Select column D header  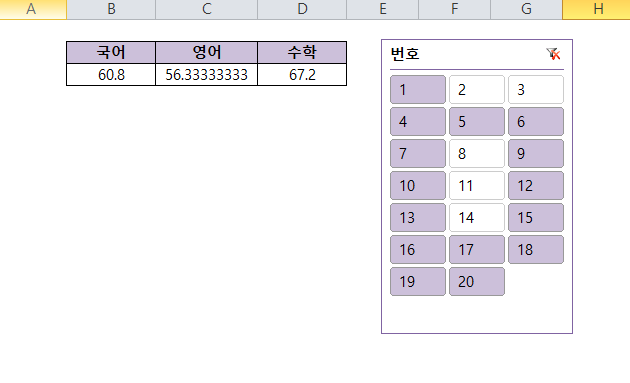tap(302, 9)
